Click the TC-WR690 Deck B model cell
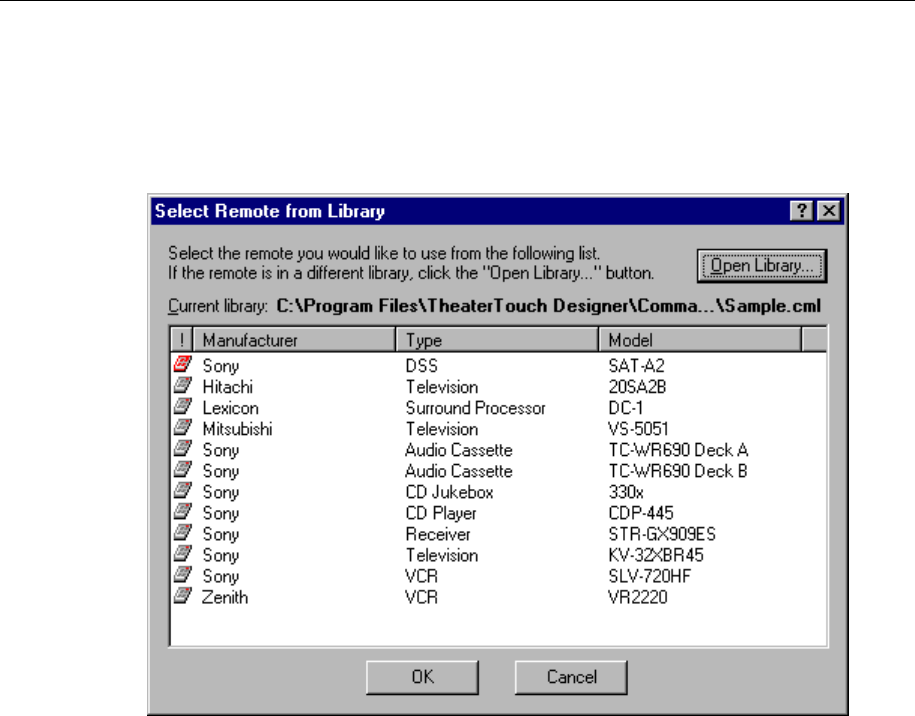Screen dimensions: 915x716 click(x=678, y=471)
